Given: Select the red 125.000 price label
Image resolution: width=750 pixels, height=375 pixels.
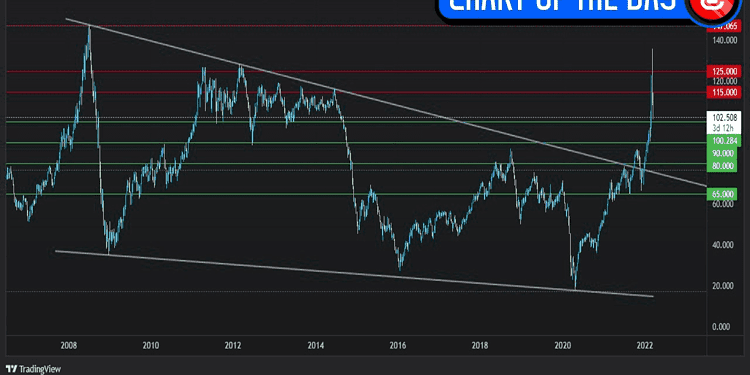Looking at the screenshot, I should [x=723, y=72].
